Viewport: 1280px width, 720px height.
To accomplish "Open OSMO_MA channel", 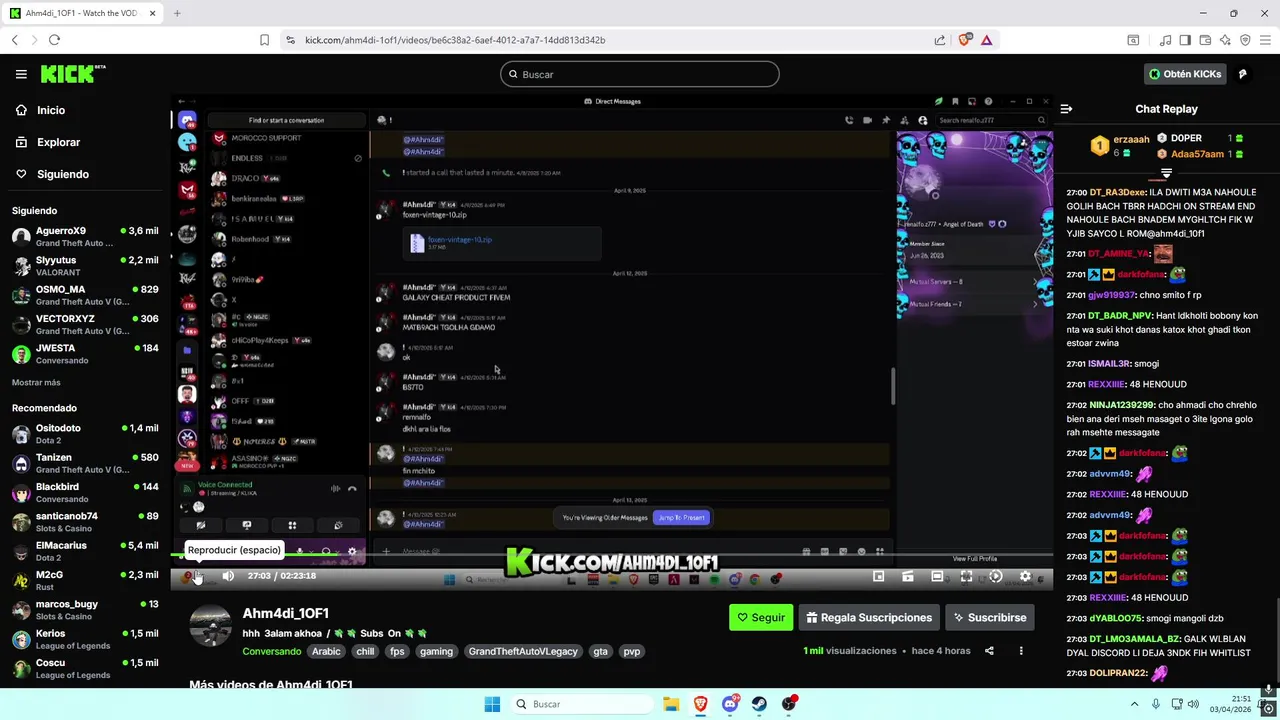I will coord(85,295).
